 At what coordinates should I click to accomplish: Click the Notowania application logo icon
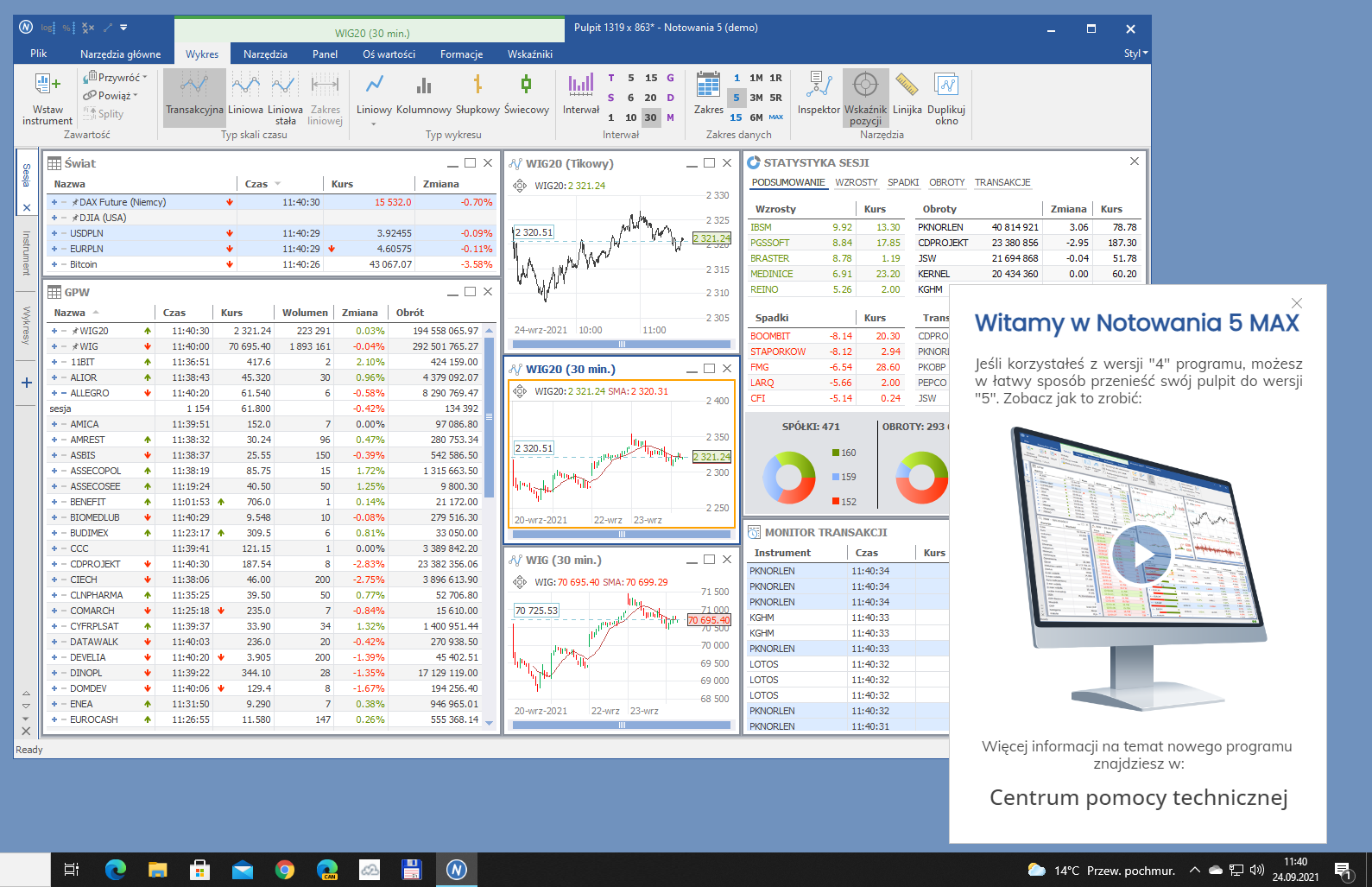click(26, 28)
